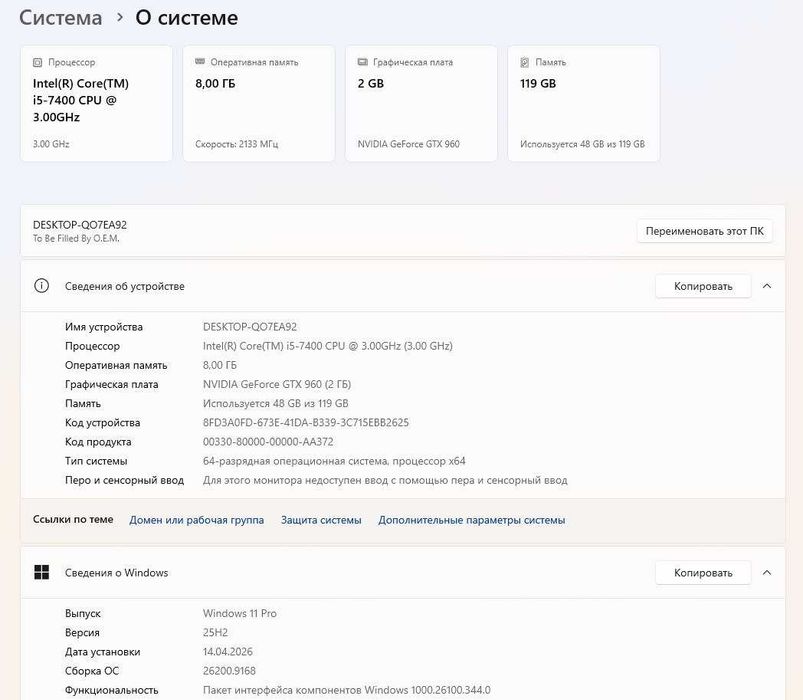Click the Дата установки label
Viewport: 803px width, 700px height.
pos(102,651)
